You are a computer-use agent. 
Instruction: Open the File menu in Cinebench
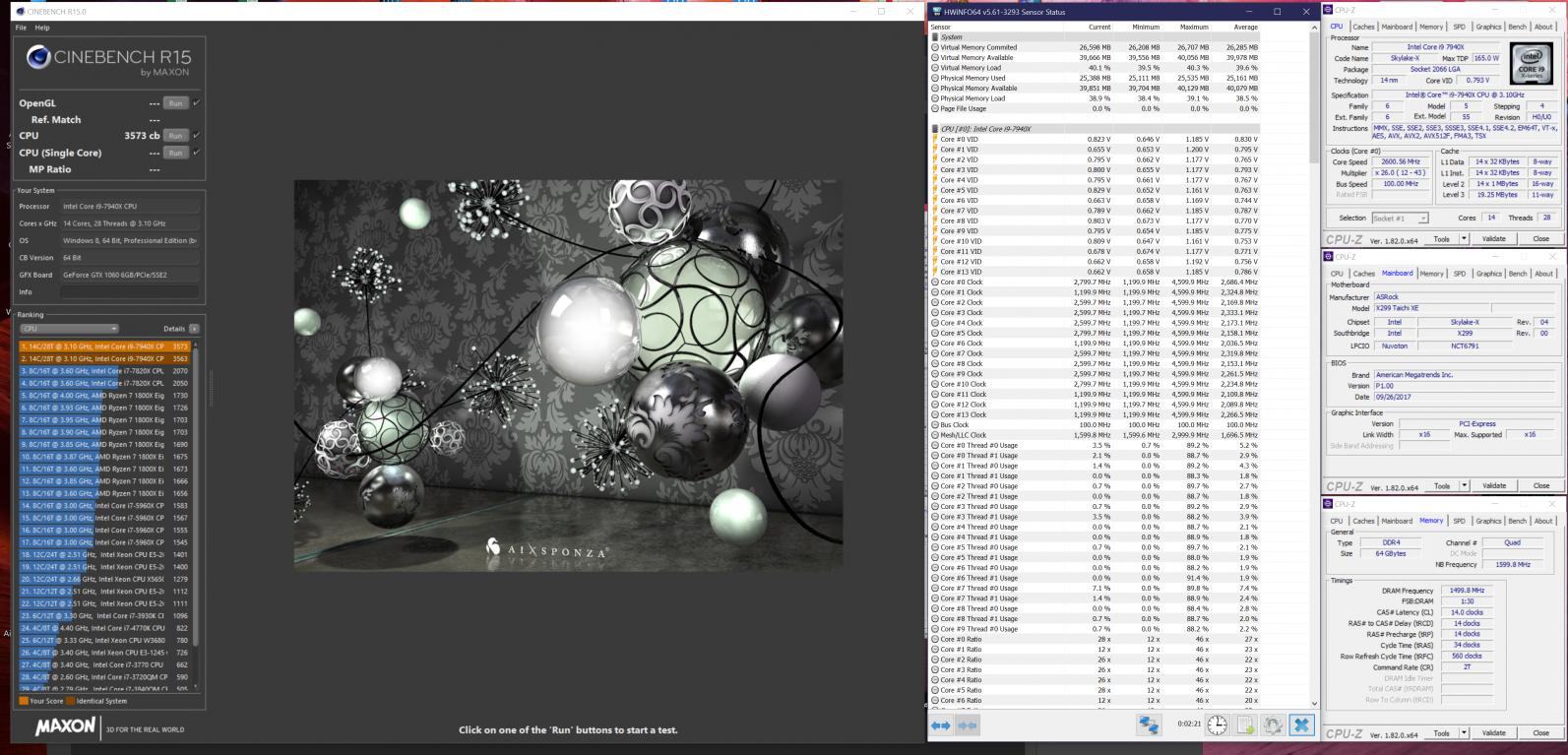click(x=21, y=28)
